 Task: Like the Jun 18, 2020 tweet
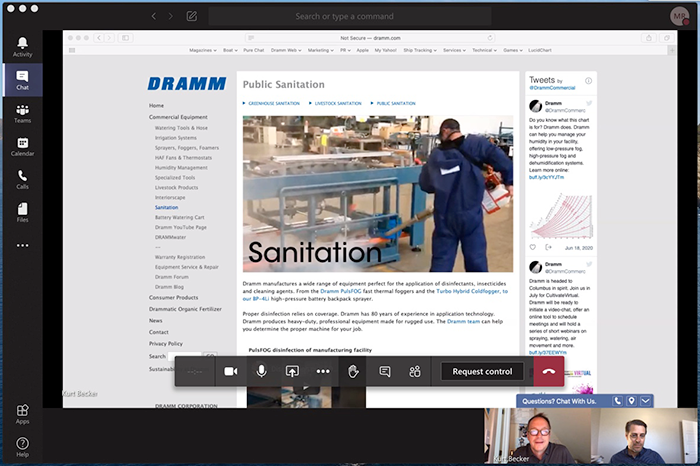pos(533,247)
